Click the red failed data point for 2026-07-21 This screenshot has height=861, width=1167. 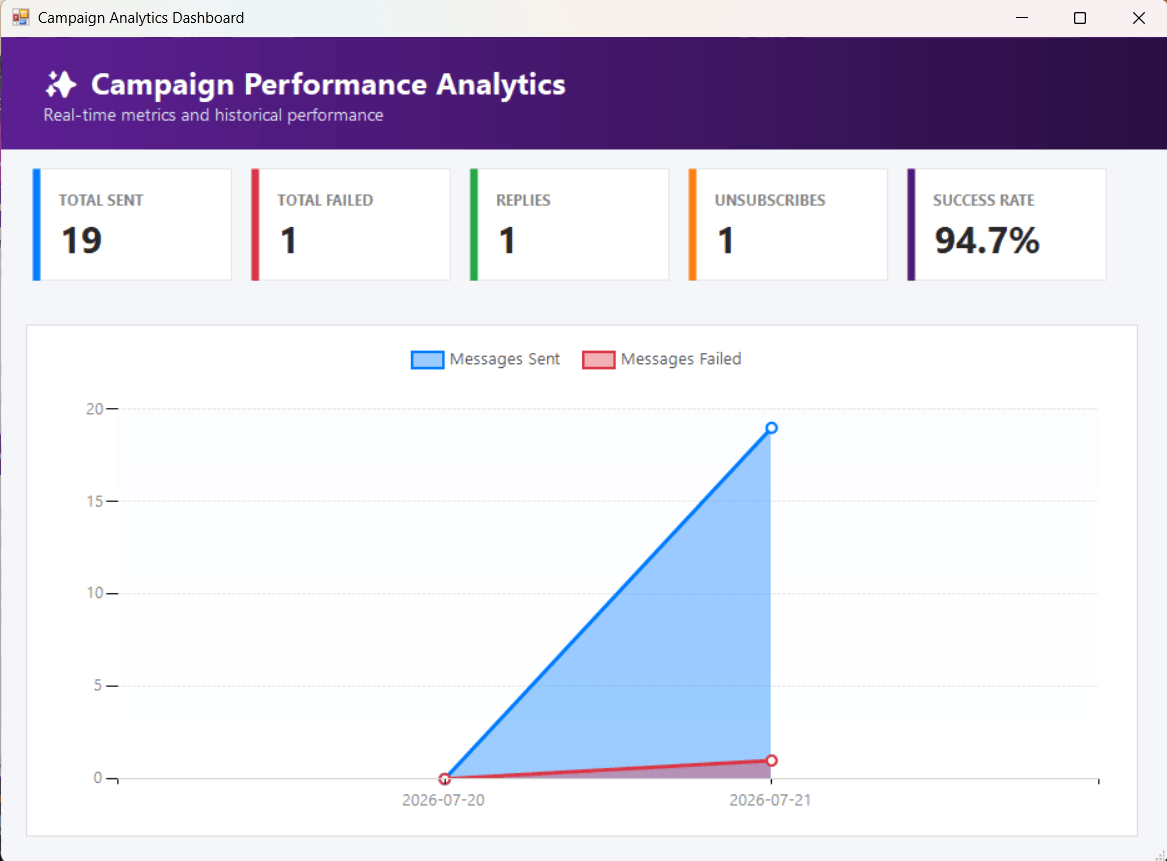click(x=771, y=761)
